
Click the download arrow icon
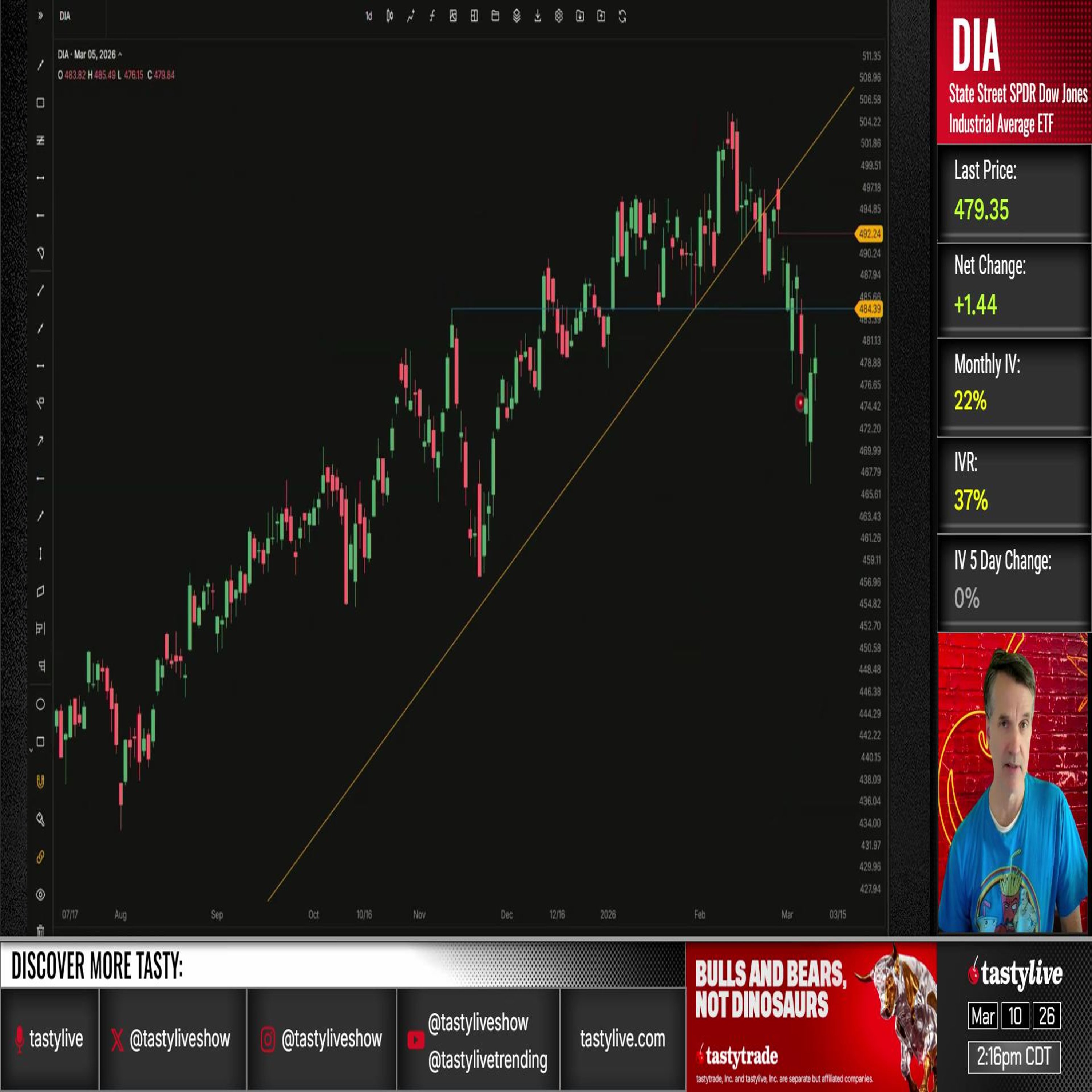coord(538,16)
